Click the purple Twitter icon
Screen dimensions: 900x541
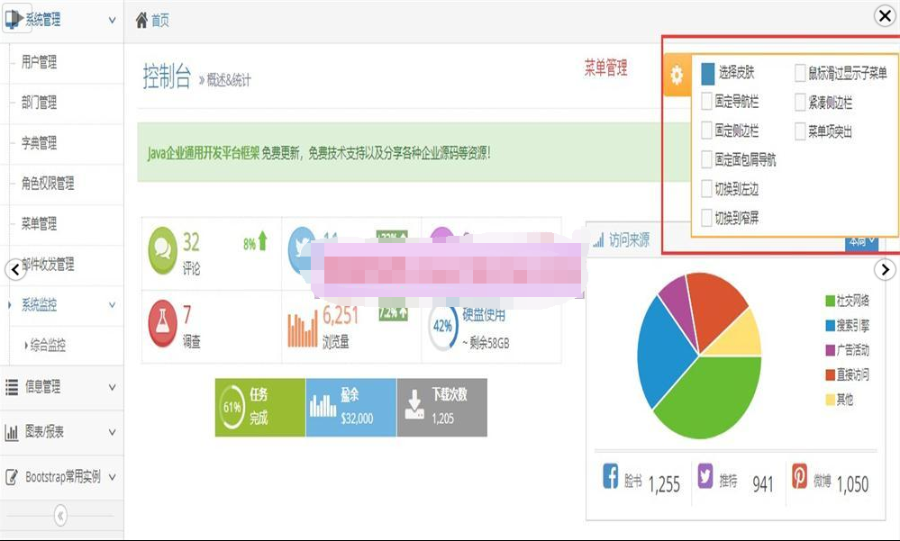click(x=705, y=476)
